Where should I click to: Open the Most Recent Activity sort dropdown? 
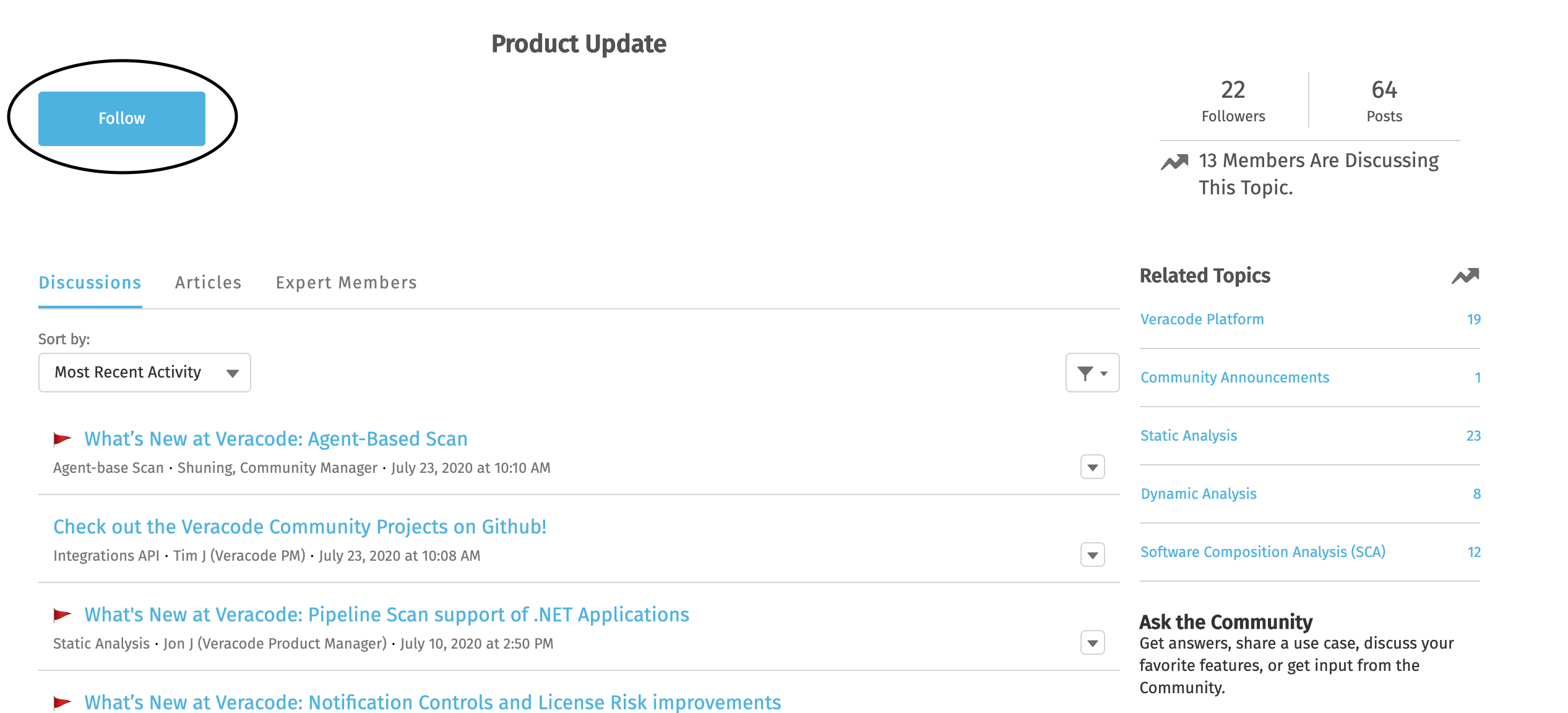[144, 372]
